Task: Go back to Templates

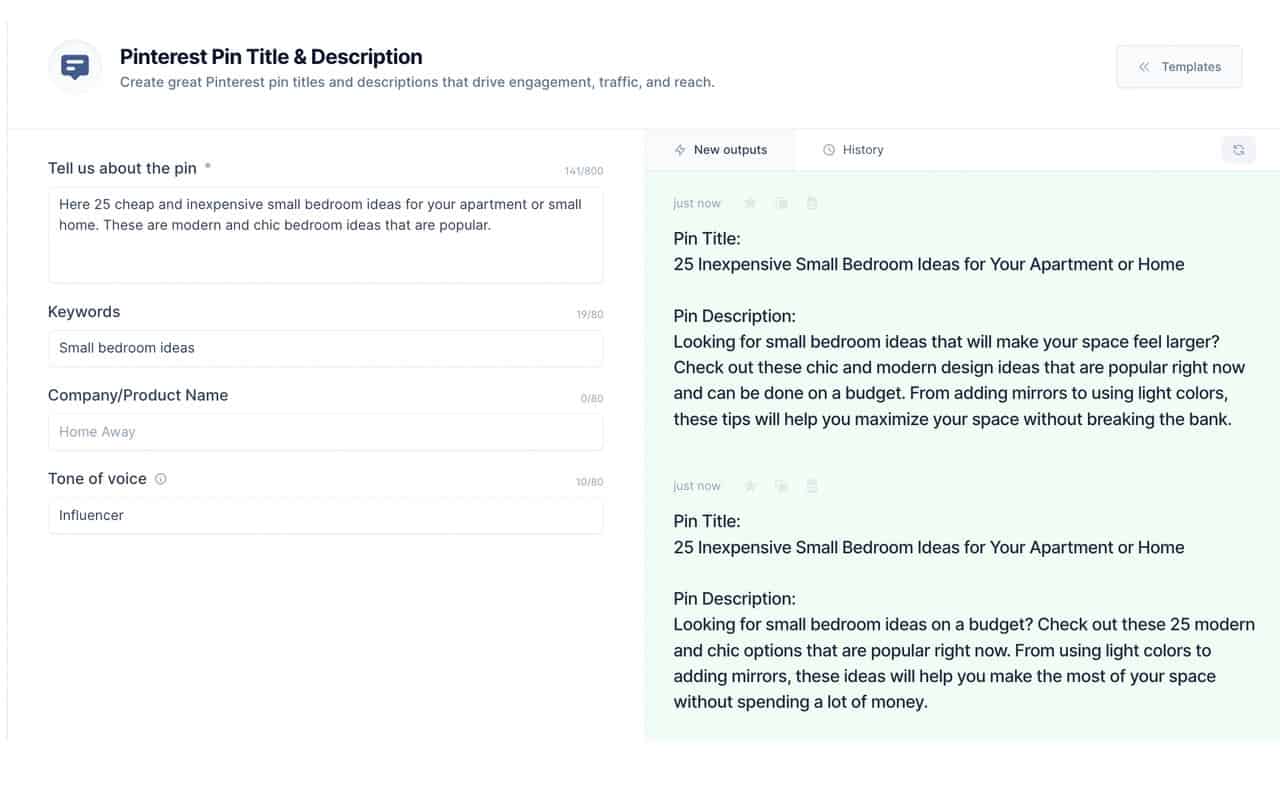Action: tap(1179, 67)
